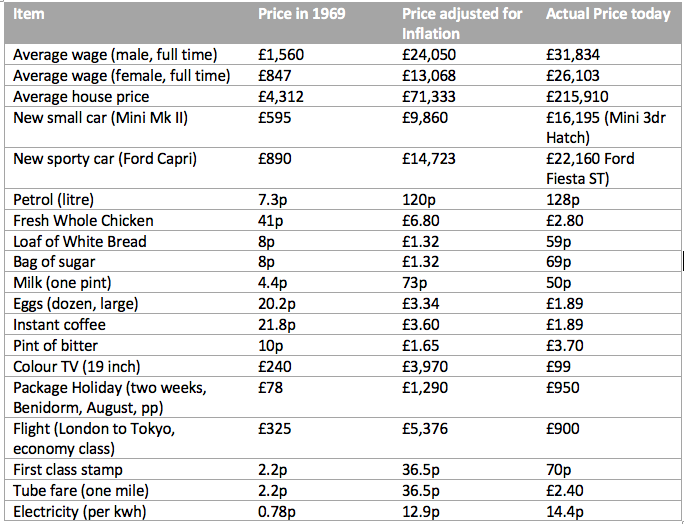Select the £3,970 Colour TV adjusted price
Viewport: 684px width, 524px height.
pos(425,366)
